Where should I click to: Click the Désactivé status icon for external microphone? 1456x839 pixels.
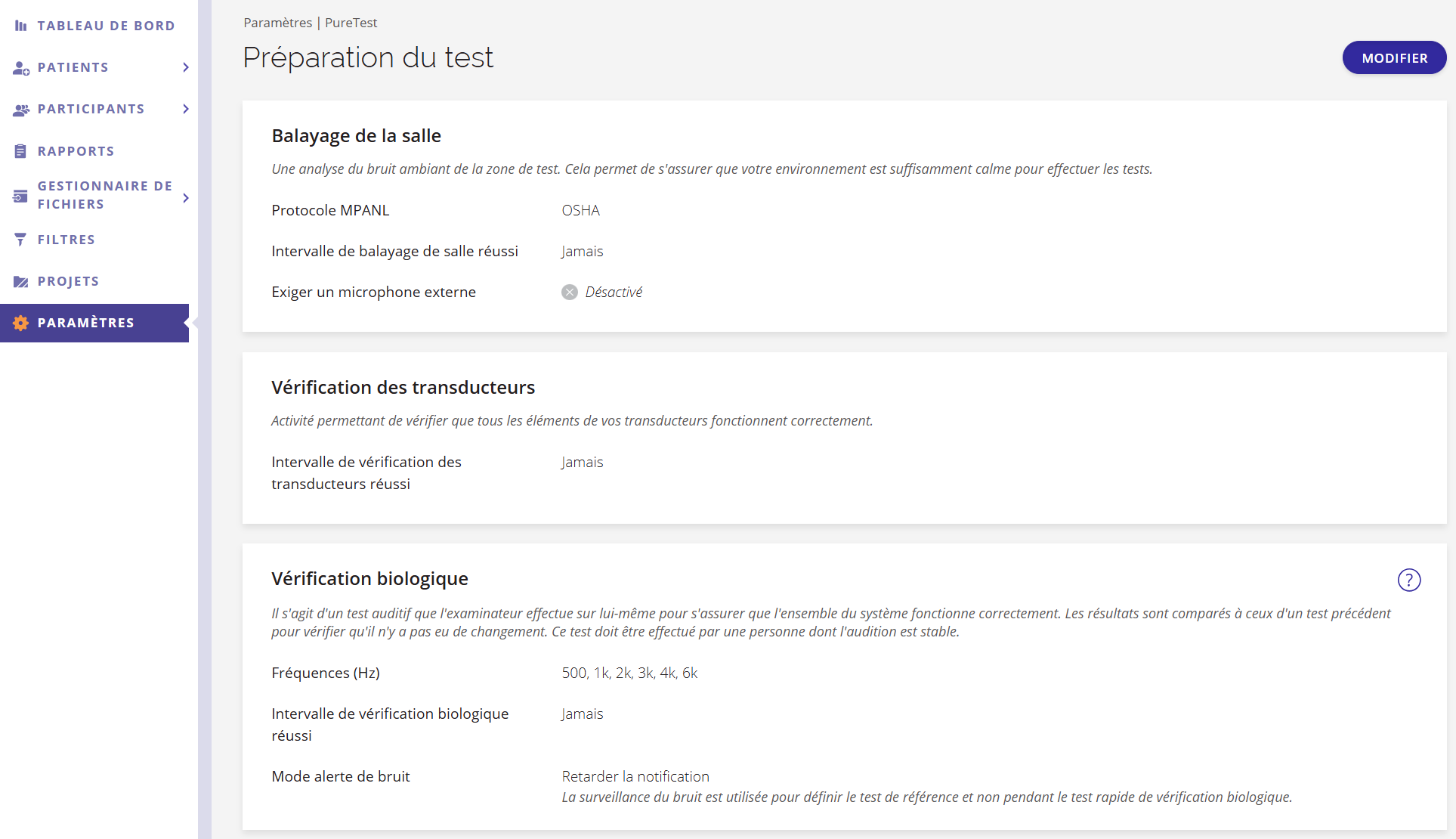[x=570, y=293]
